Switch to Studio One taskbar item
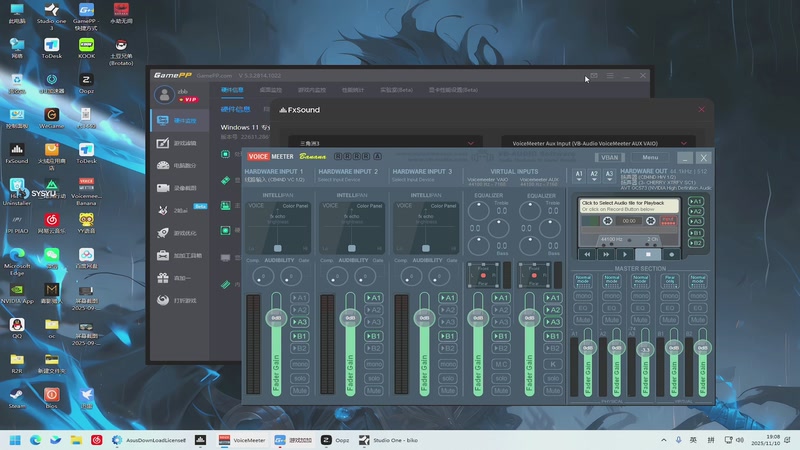The image size is (800, 450). pyautogui.click(x=388, y=440)
